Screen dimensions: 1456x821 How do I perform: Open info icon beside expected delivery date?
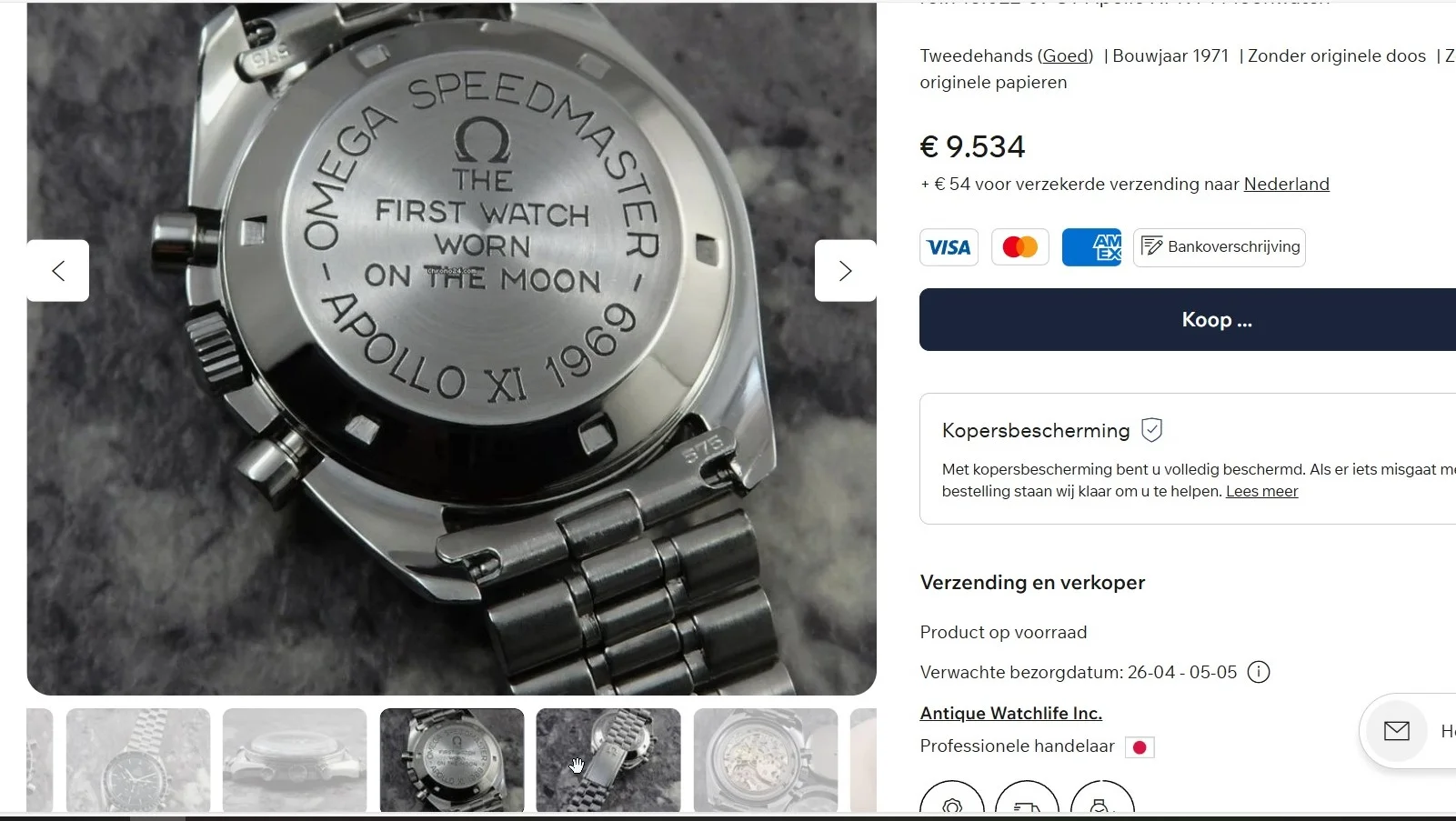tap(1259, 672)
